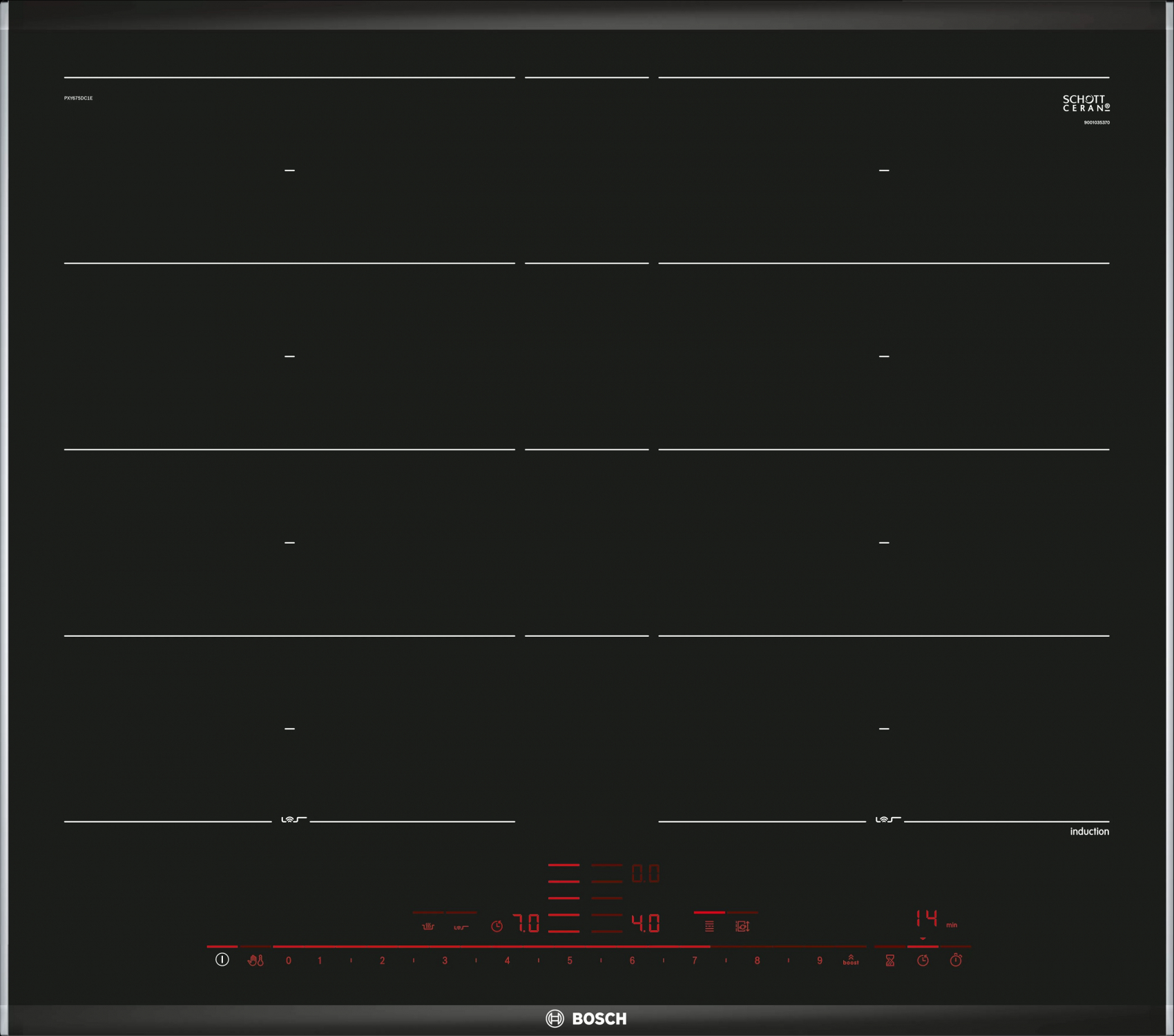The image size is (1174, 1036).
Task: Tap the PerfectFry frying sensor icon
Action: tap(461, 926)
